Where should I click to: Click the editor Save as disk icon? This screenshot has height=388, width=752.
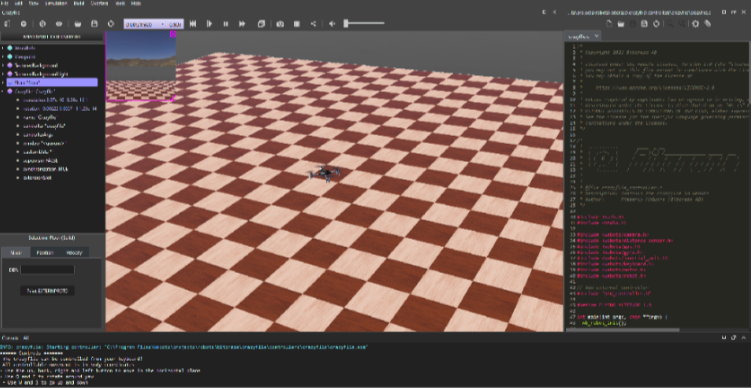click(645, 24)
